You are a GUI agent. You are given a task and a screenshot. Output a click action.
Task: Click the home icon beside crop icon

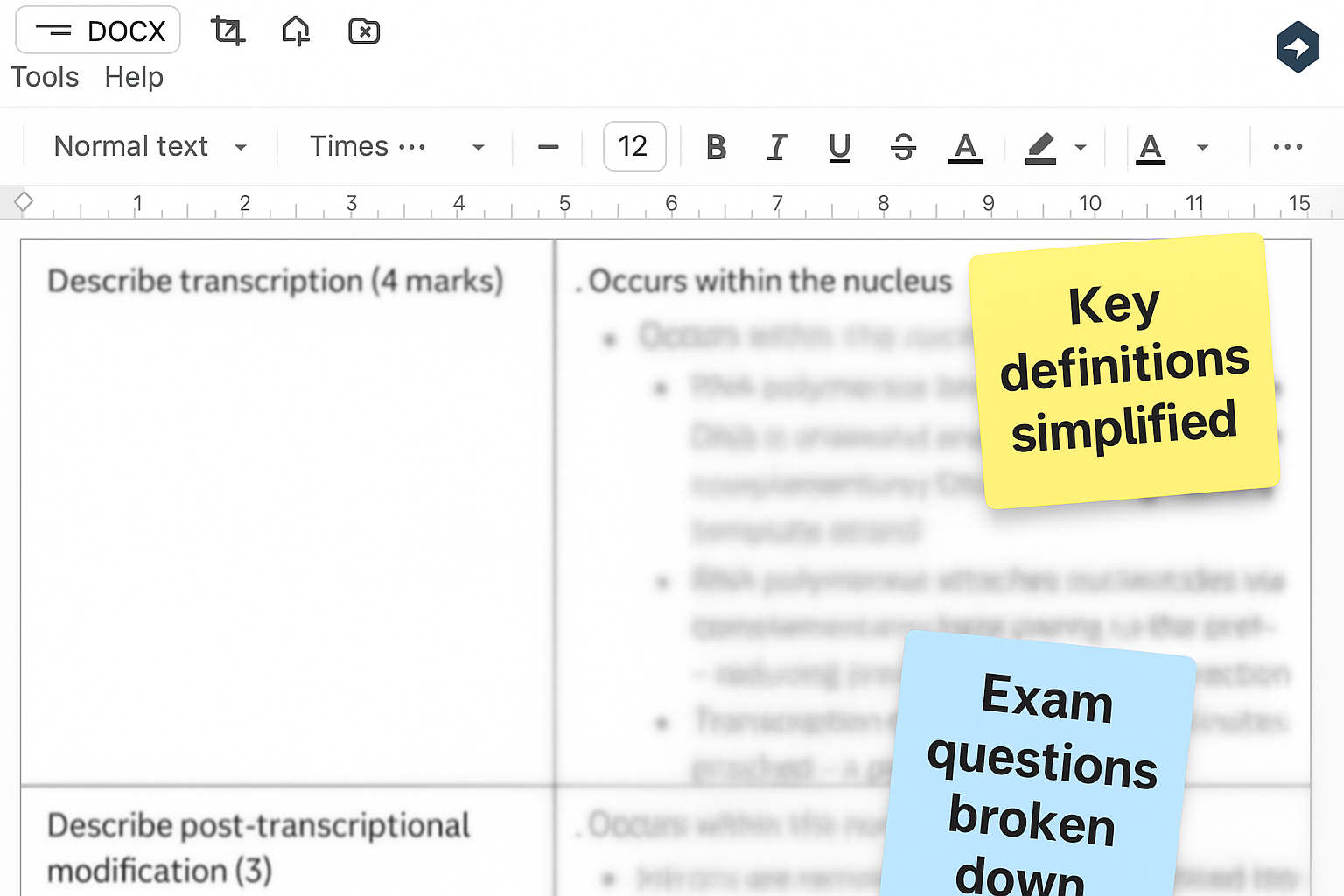pyautogui.click(x=296, y=31)
